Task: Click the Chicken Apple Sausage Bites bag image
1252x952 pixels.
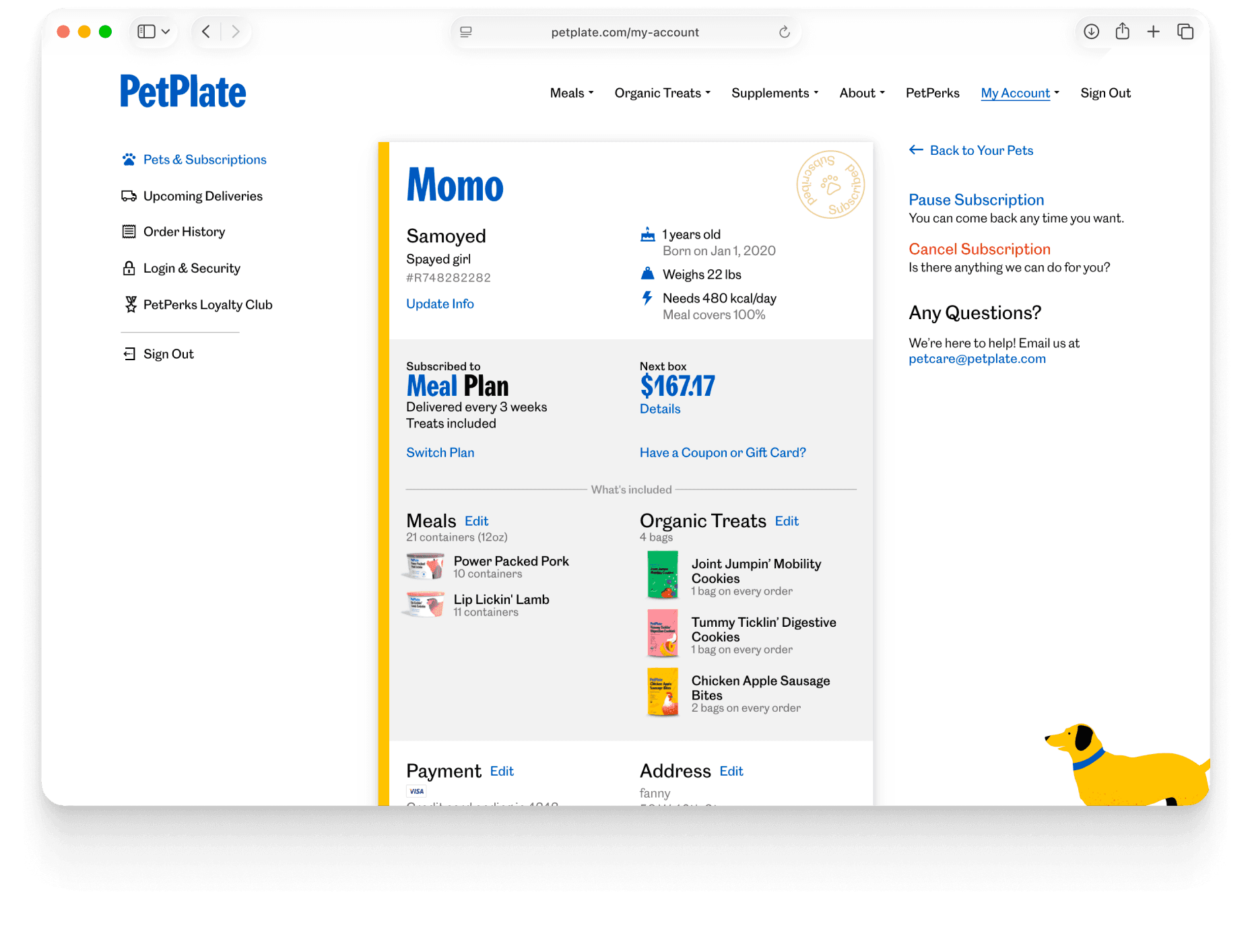Action: click(x=663, y=691)
